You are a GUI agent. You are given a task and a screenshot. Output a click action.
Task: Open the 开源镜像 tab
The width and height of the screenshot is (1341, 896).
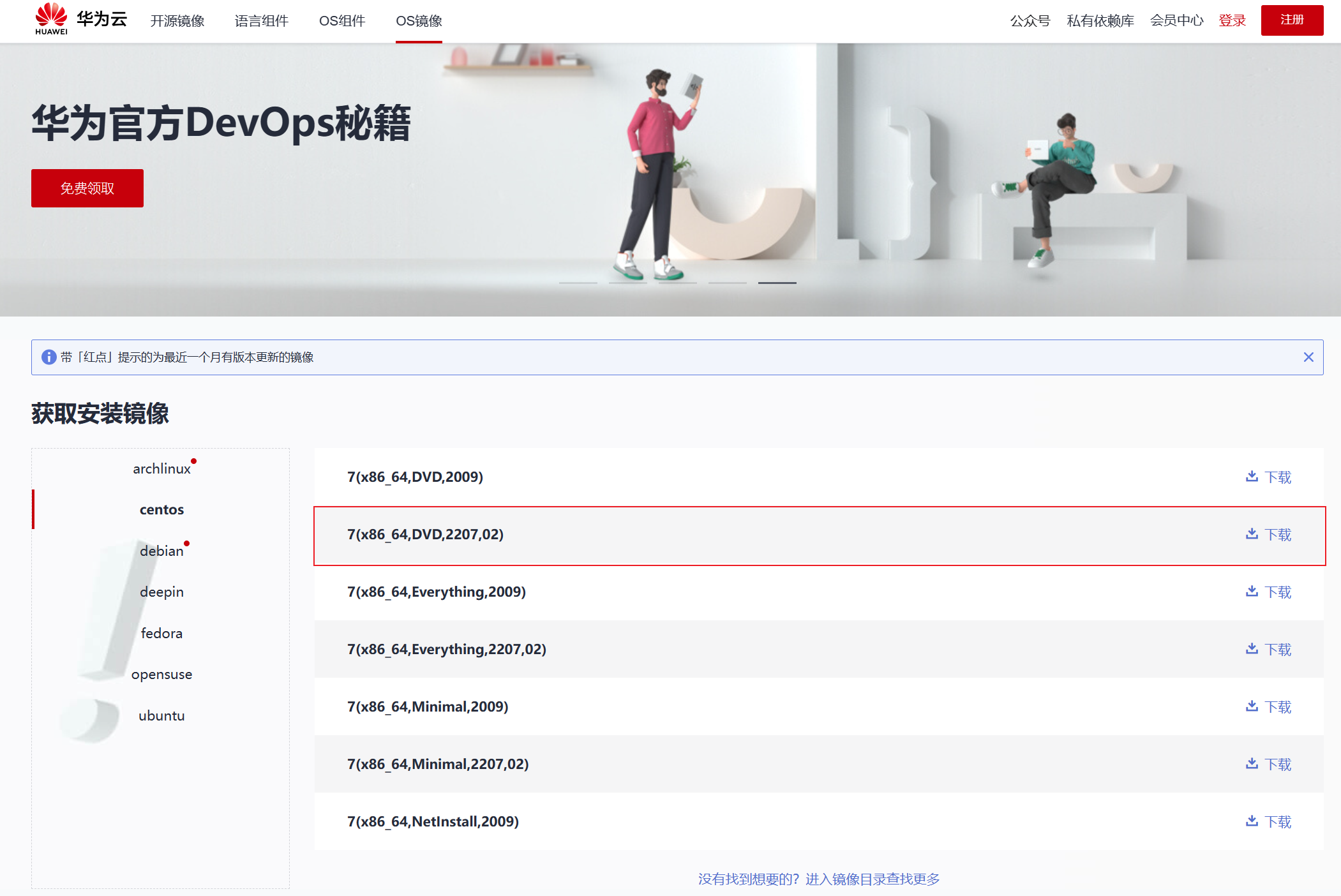click(x=177, y=21)
